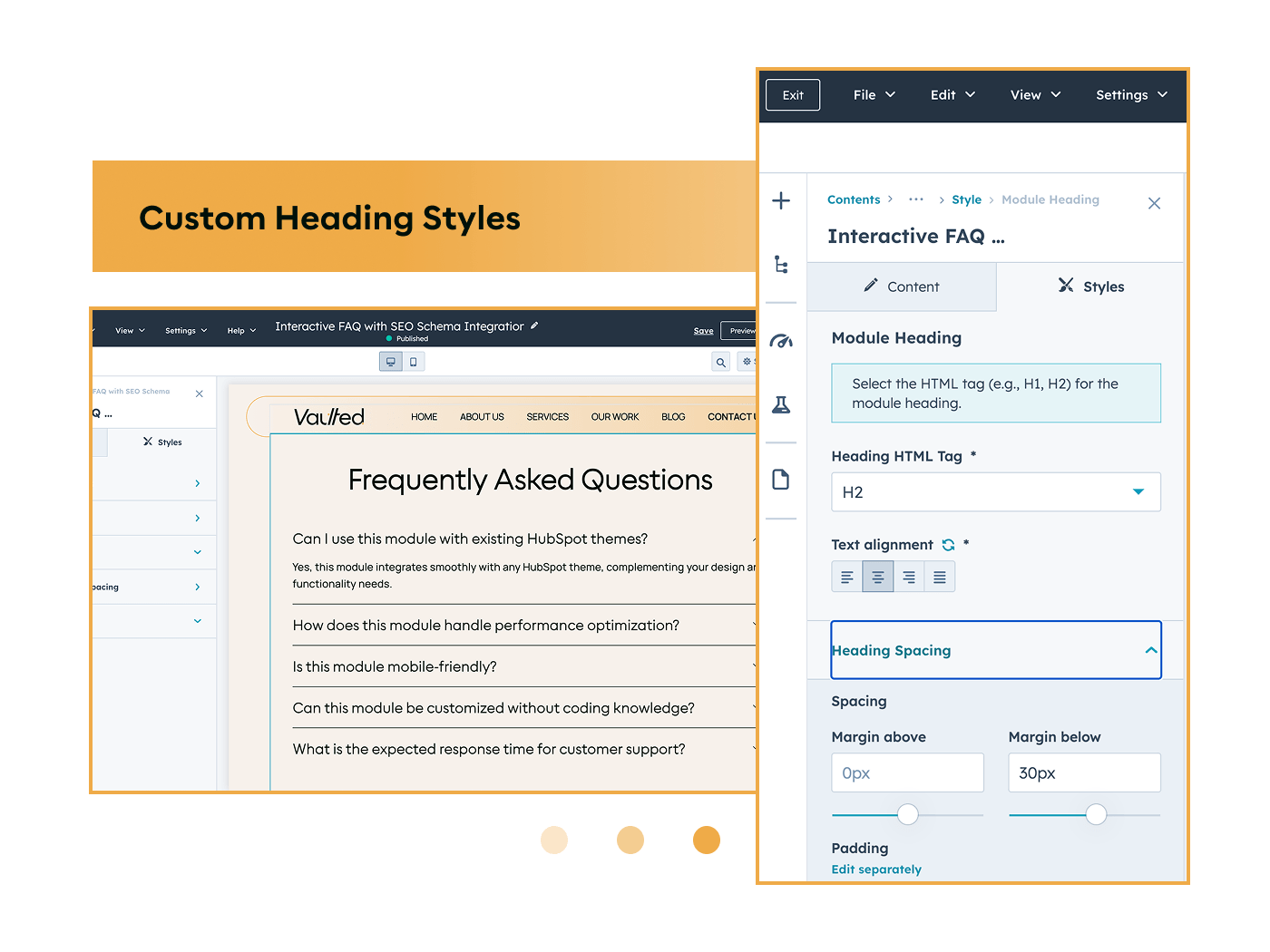Click the Preview button in left editor

(738, 331)
